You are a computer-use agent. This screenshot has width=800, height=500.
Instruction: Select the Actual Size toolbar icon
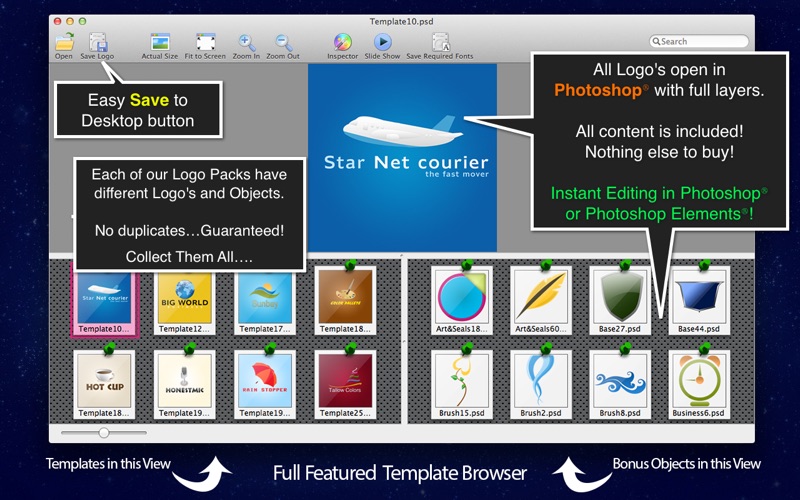pyautogui.click(x=160, y=42)
